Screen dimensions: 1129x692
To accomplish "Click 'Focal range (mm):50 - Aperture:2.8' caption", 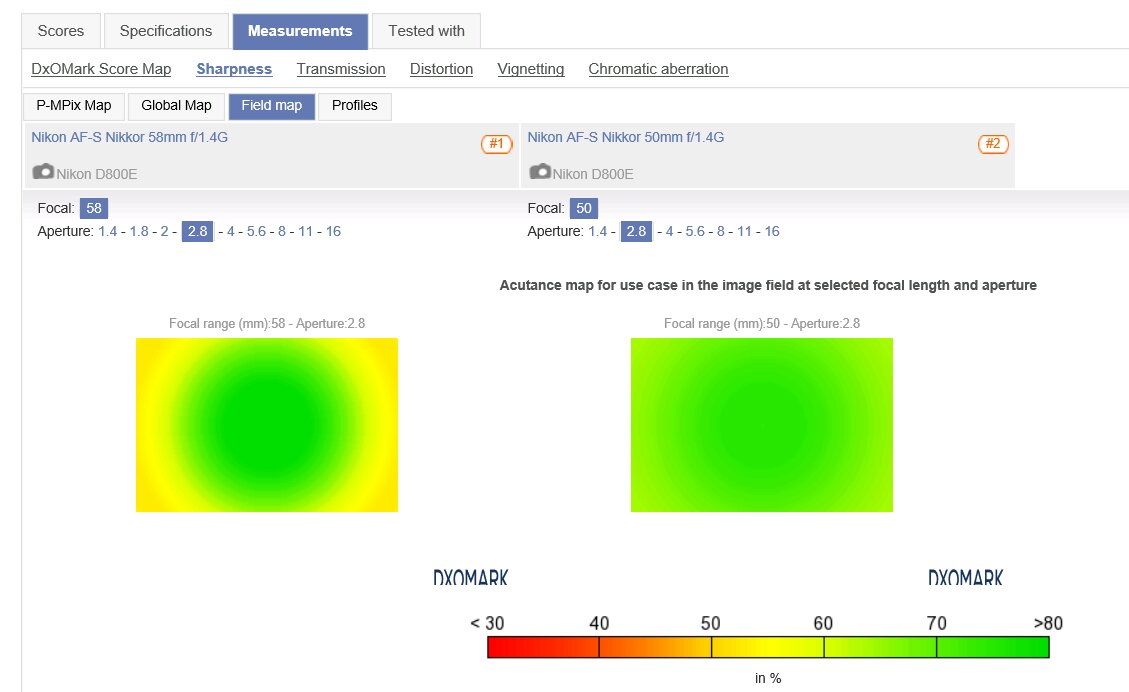I will (762, 323).
